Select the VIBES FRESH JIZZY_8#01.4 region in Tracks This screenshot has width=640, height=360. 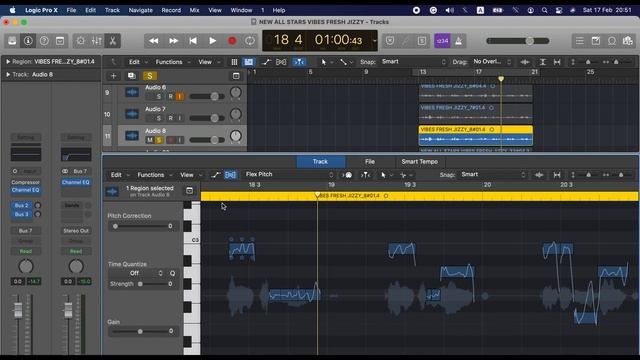pos(476,136)
